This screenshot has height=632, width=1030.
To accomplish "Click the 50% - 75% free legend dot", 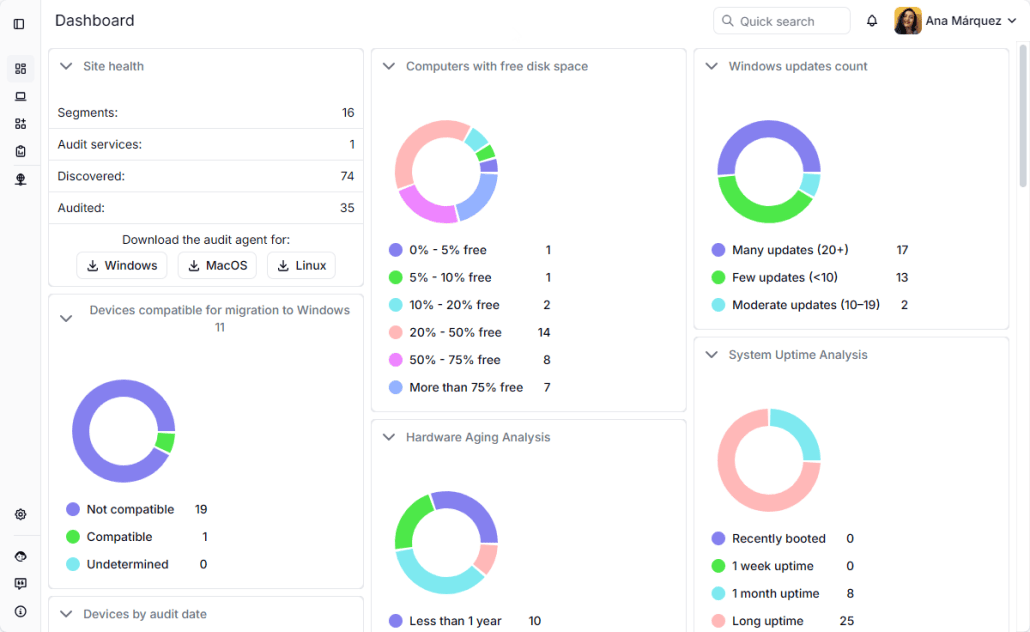I will click(x=395, y=360).
